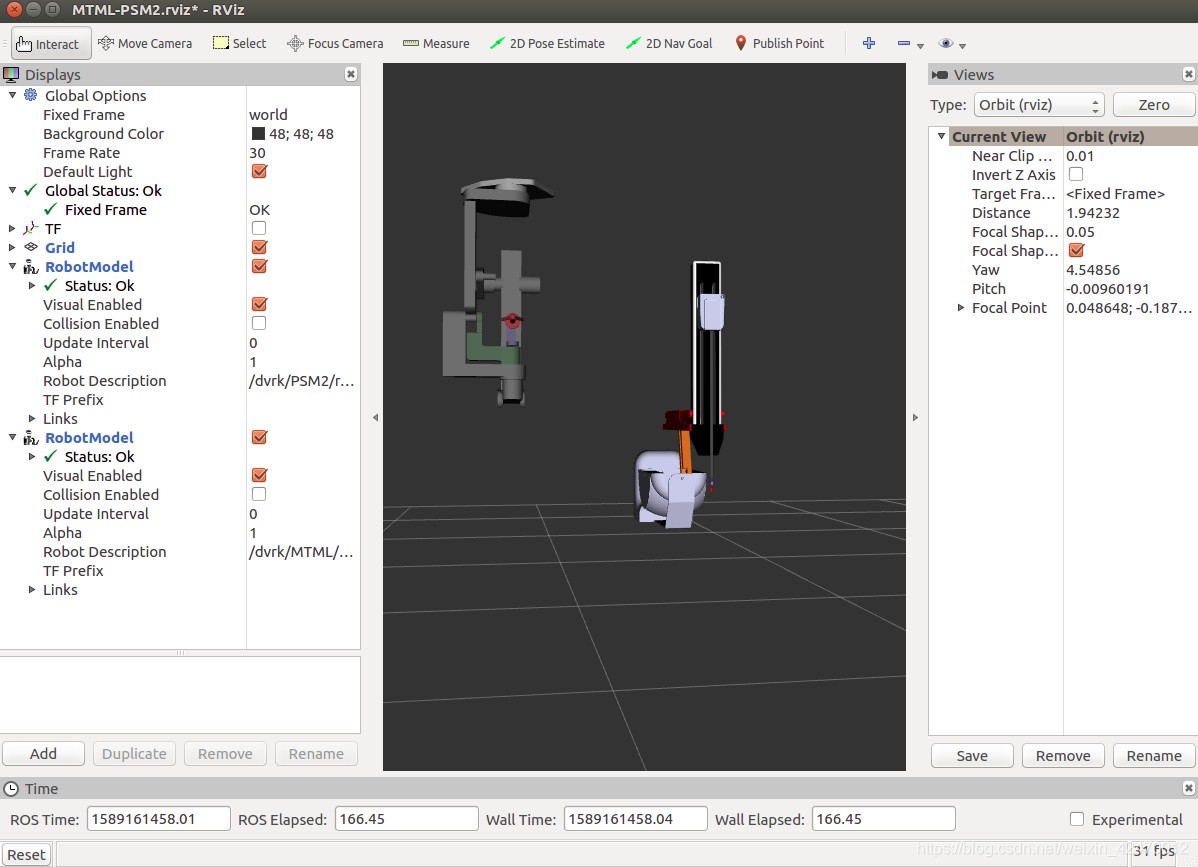This screenshot has width=1198, height=867.
Task: Click the Zero view button
Action: [1154, 105]
